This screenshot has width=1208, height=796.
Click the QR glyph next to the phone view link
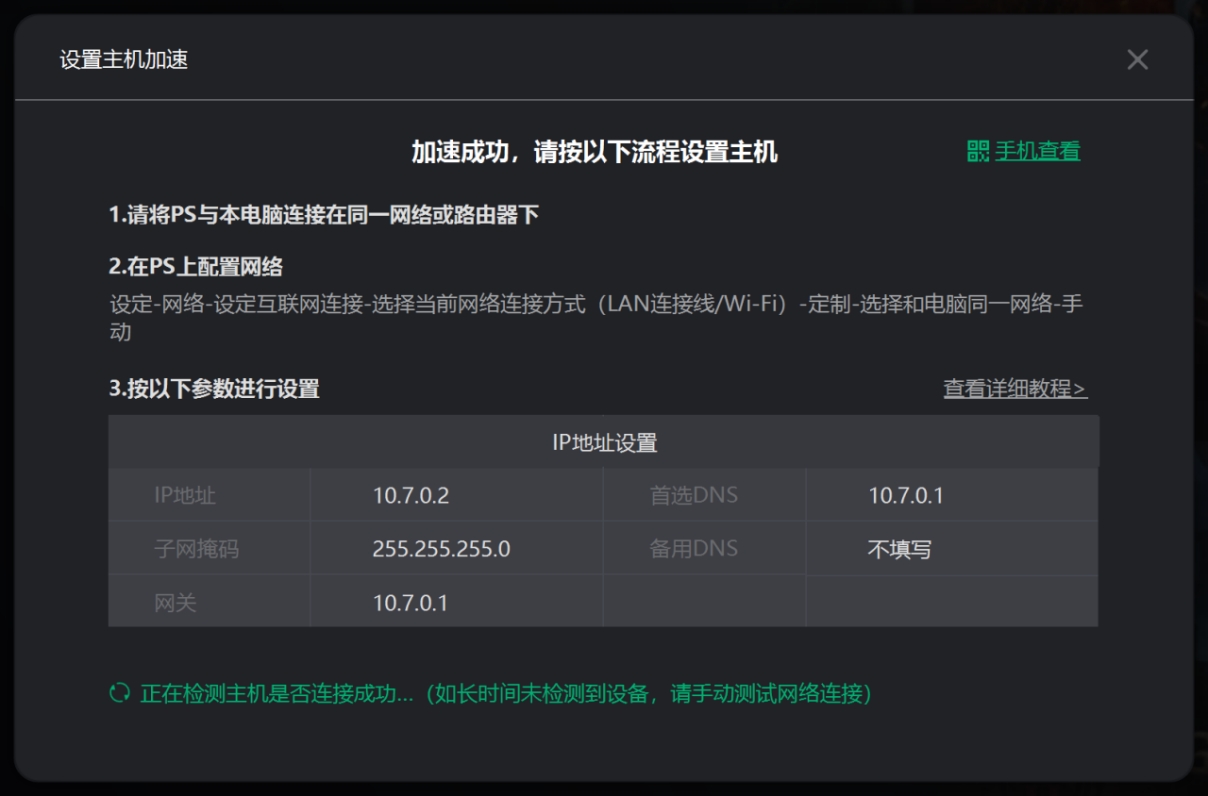[977, 153]
